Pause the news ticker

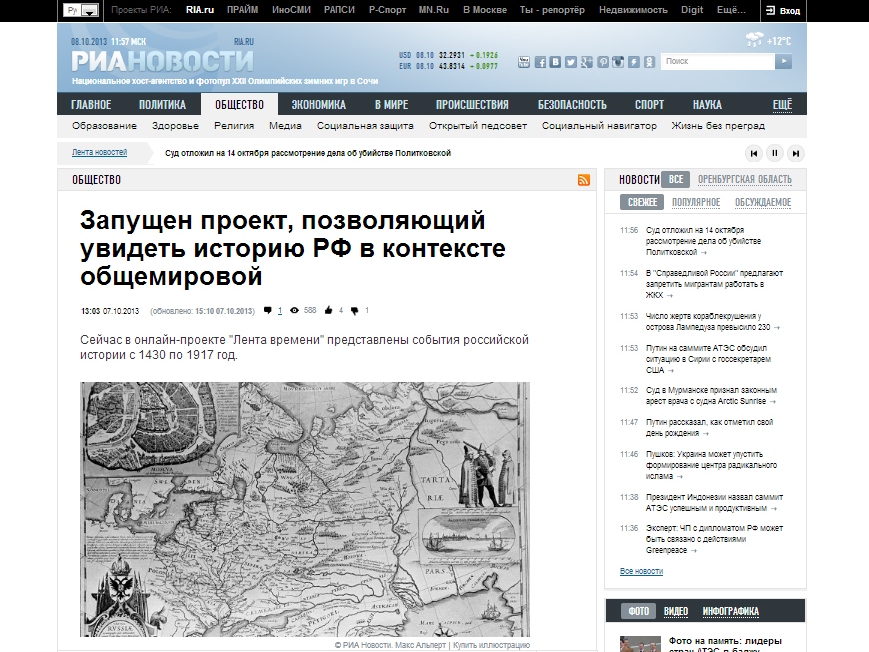(x=775, y=154)
